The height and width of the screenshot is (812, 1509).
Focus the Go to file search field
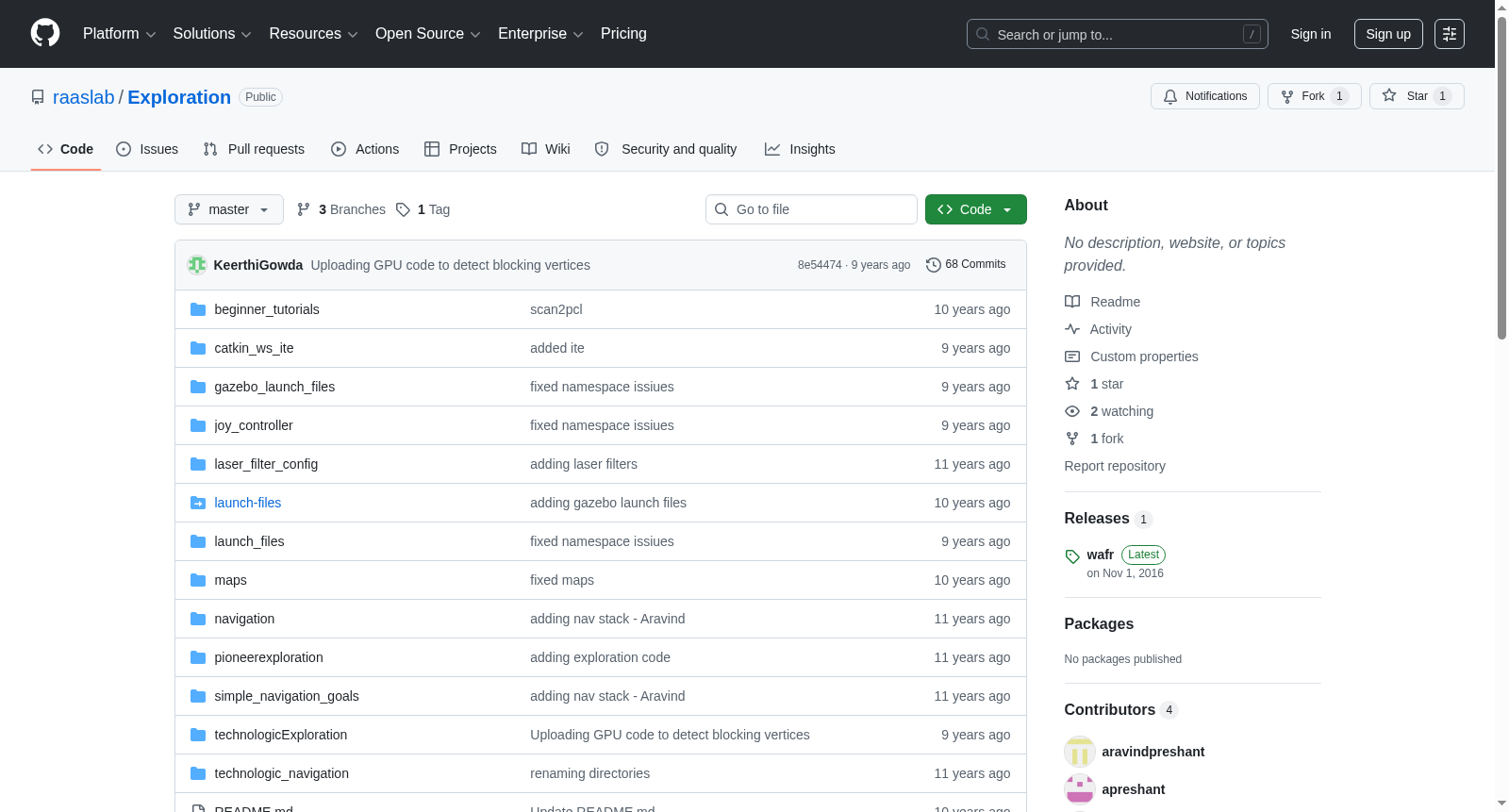coord(811,209)
